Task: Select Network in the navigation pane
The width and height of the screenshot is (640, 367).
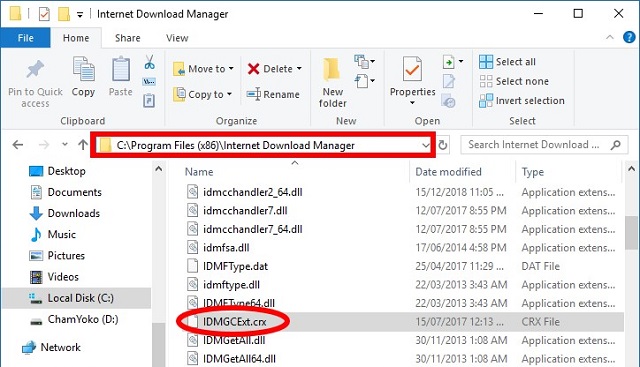Action: coord(51,347)
